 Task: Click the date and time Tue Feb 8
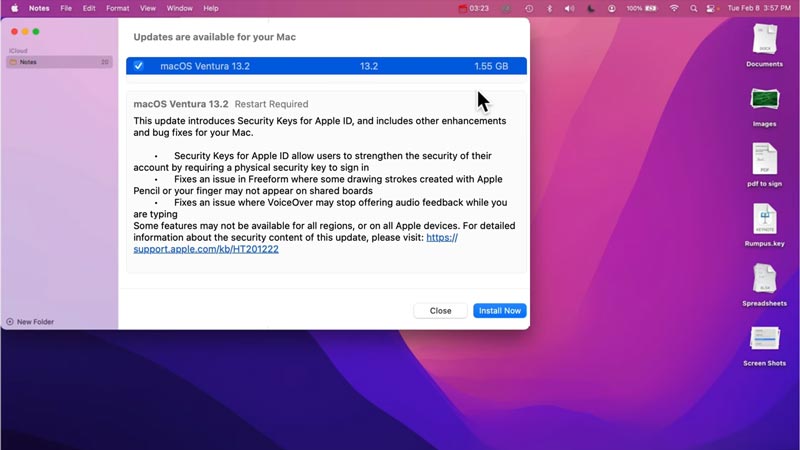[x=759, y=8]
